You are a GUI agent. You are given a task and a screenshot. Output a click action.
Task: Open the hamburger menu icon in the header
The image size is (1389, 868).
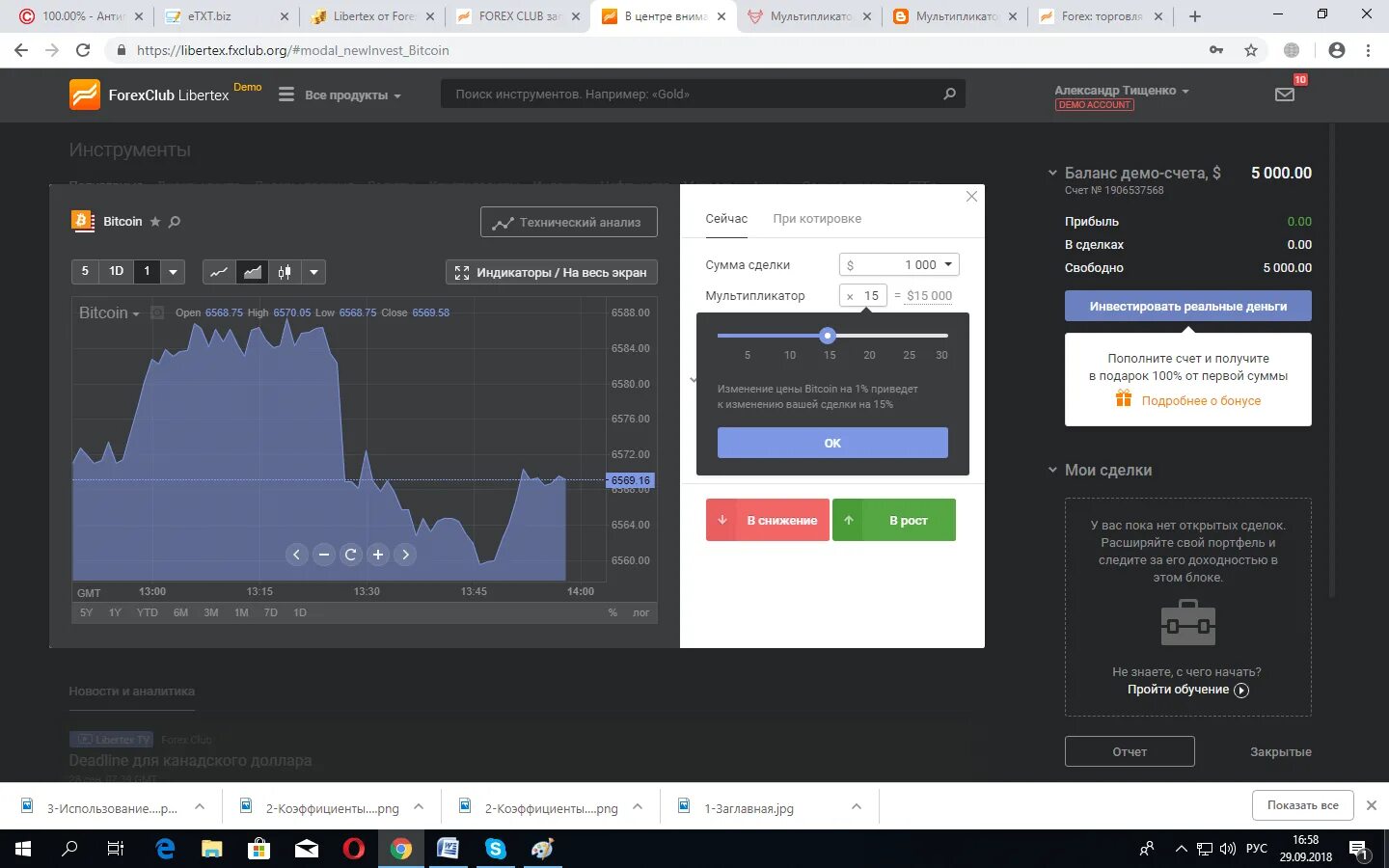(x=286, y=95)
